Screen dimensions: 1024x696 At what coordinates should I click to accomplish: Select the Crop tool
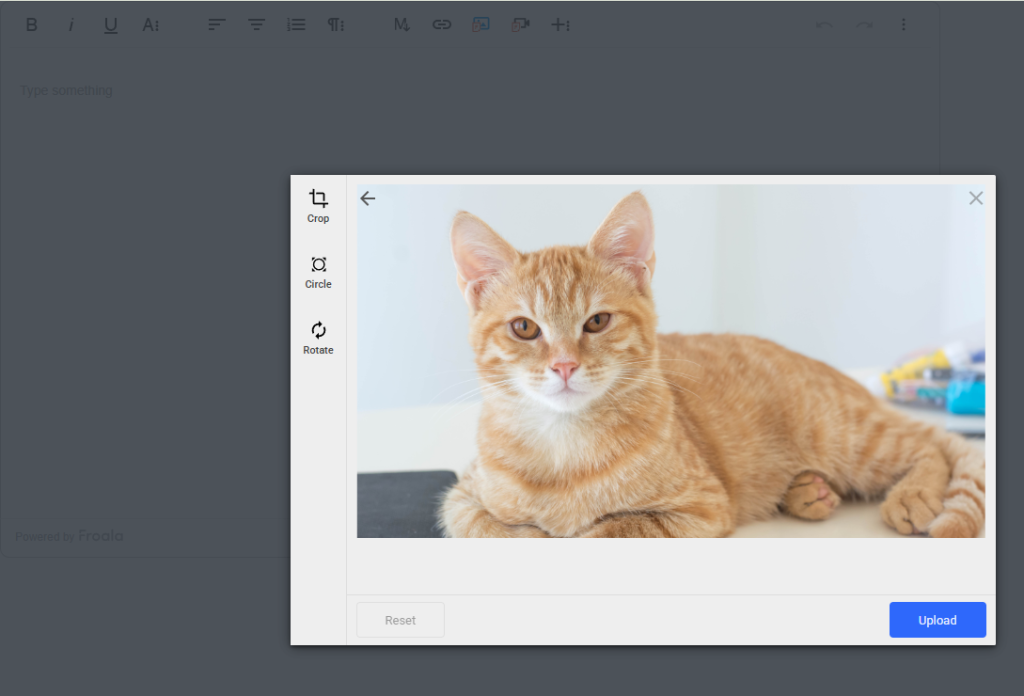coord(318,205)
